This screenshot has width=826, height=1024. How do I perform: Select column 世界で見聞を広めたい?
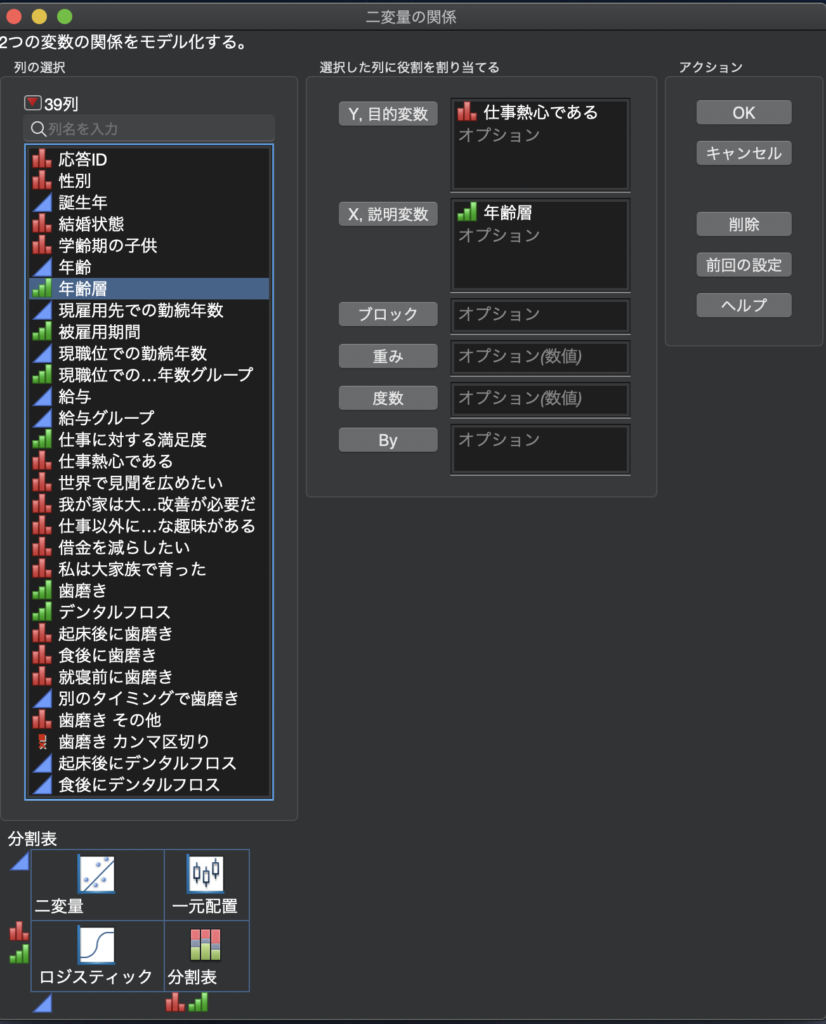[x=149, y=483]
